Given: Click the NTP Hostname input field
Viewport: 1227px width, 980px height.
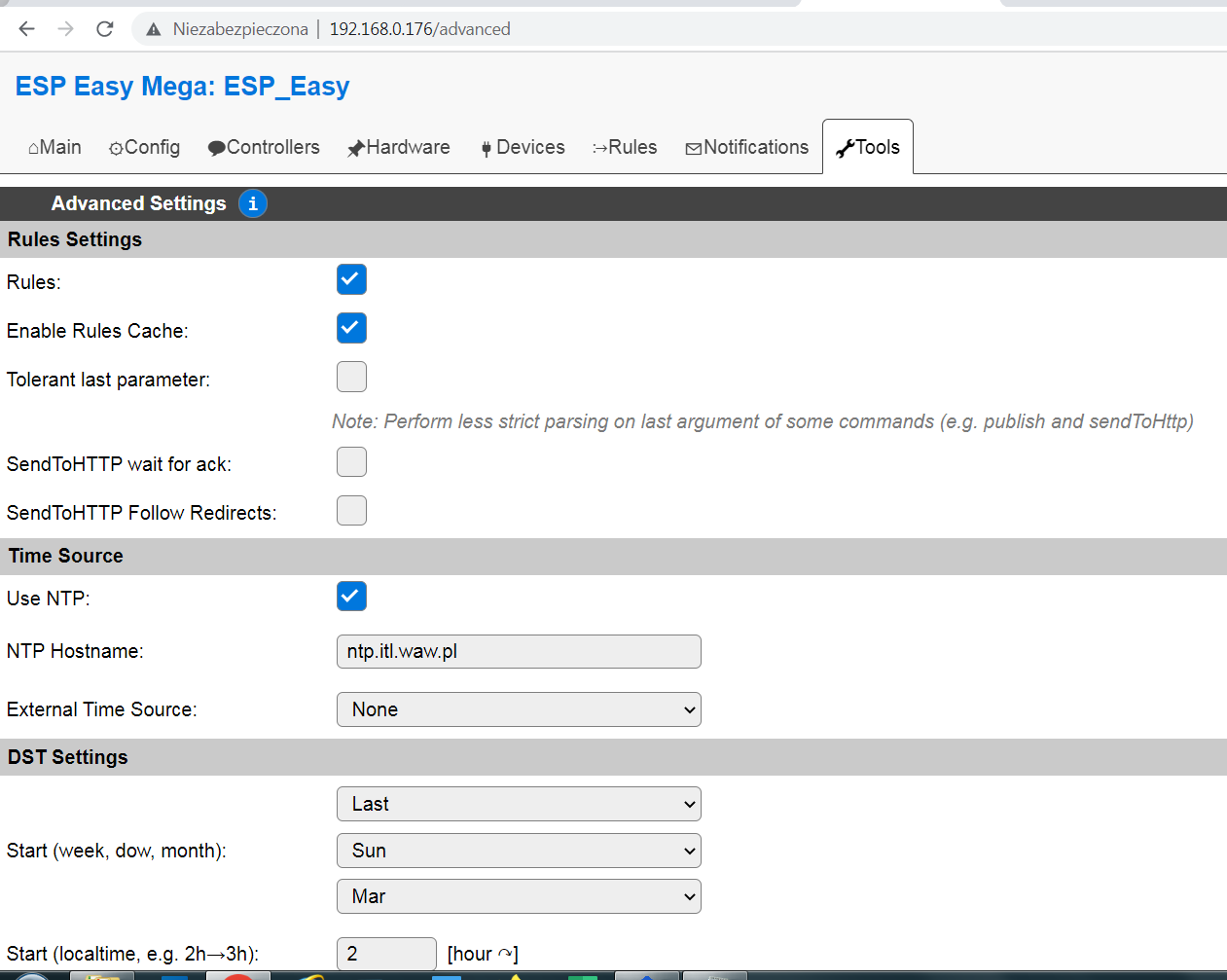Looking at the screenshot, I should click(x=519, y=651).
